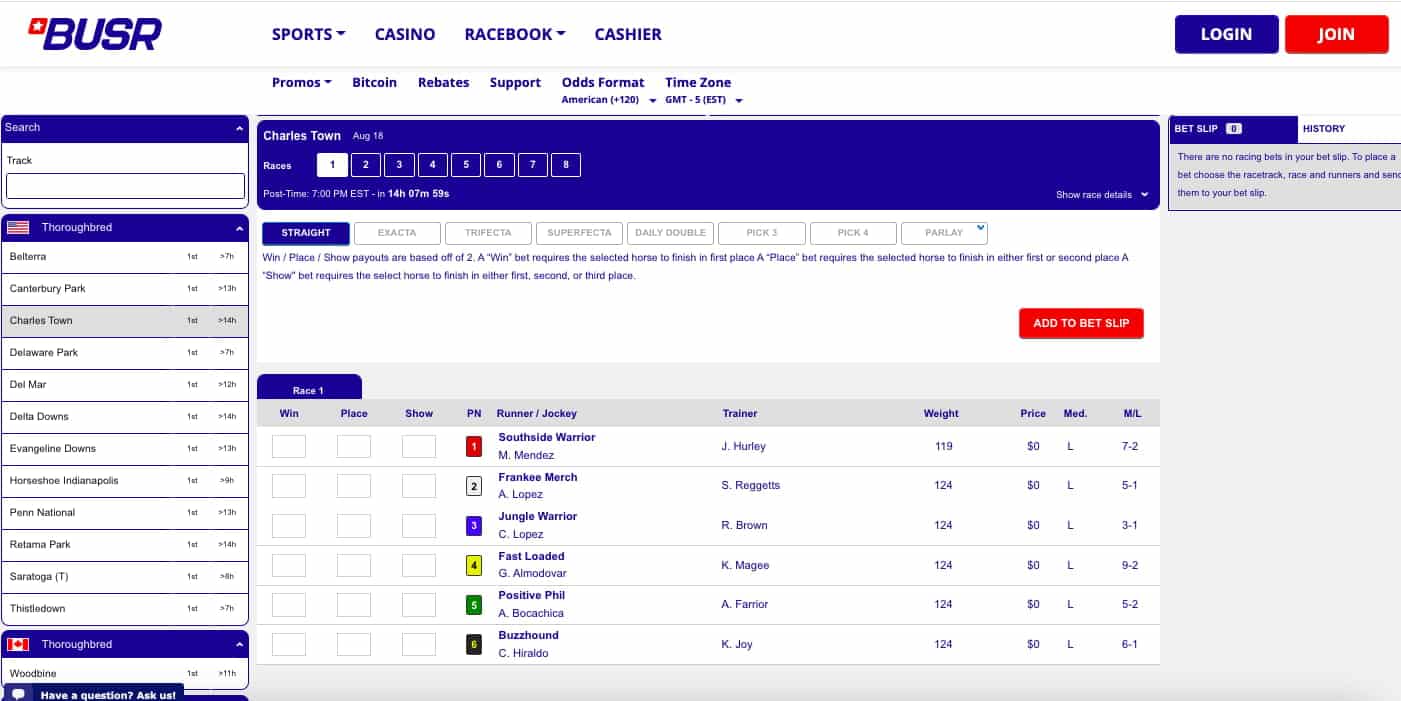Click Add to Bet Slip
The image size is (1401, 701).
pos(1081,323)
